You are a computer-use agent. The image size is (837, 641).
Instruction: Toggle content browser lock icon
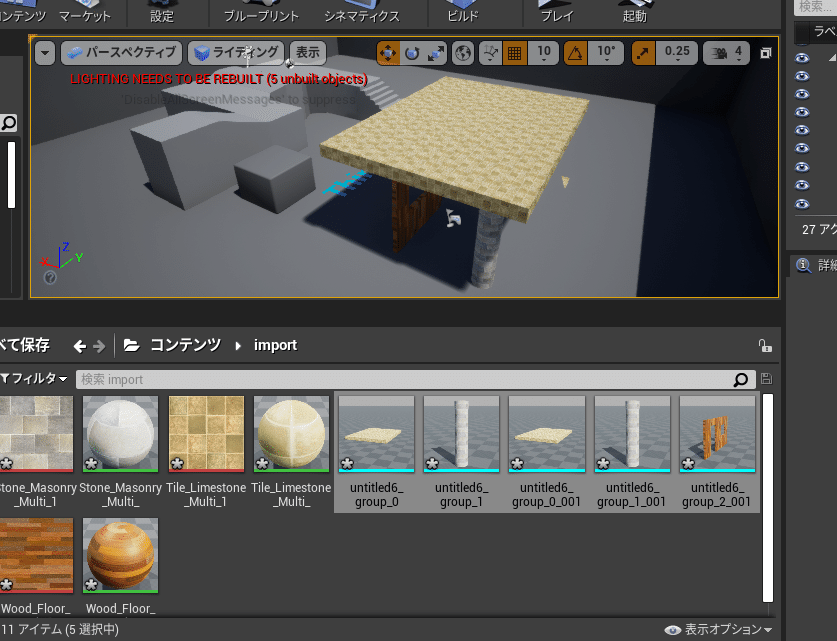[x=765, y=346]
